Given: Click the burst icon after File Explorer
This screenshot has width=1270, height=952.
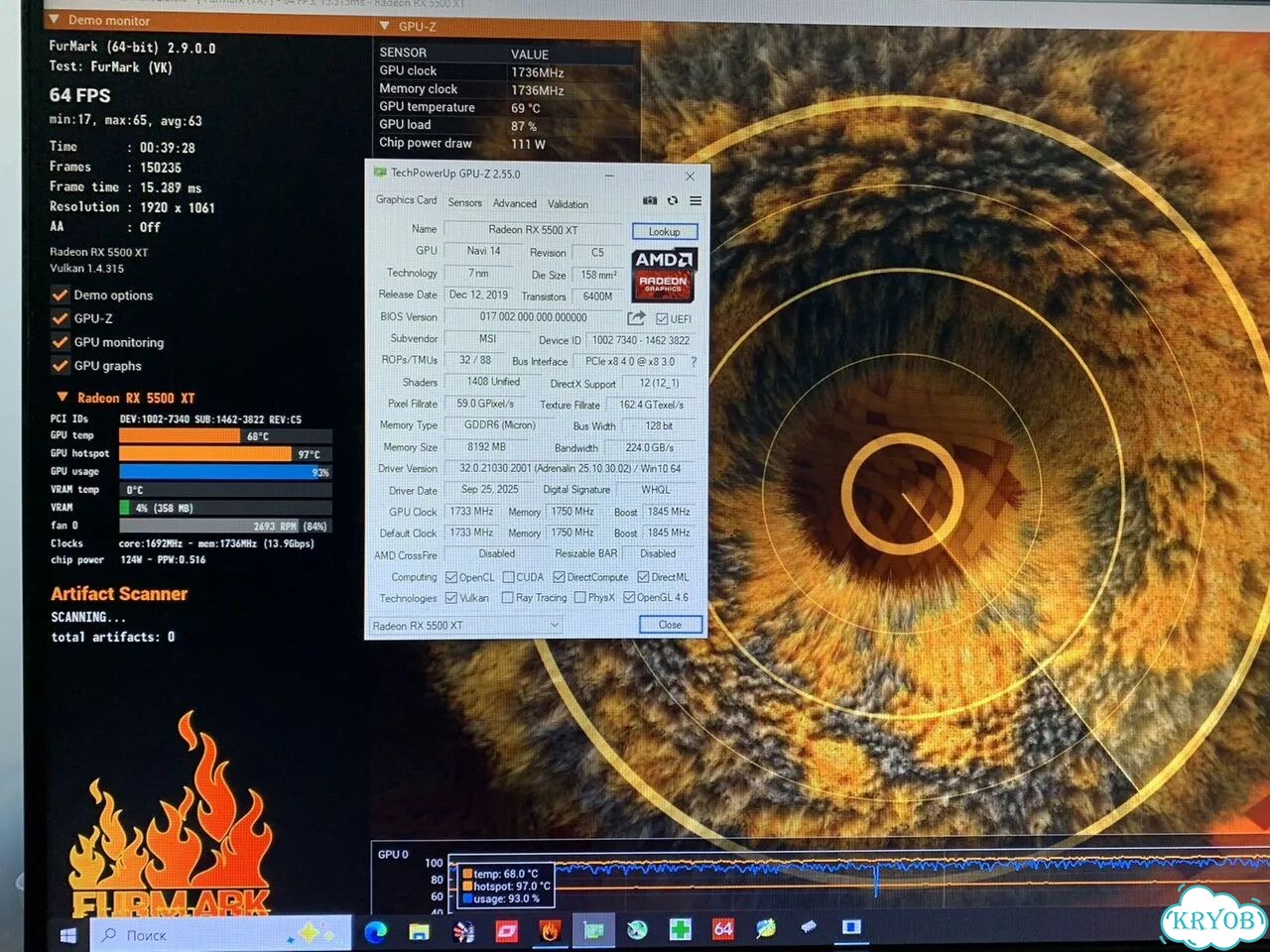Looking at the screenshot, I should click(x=463, y=932).
